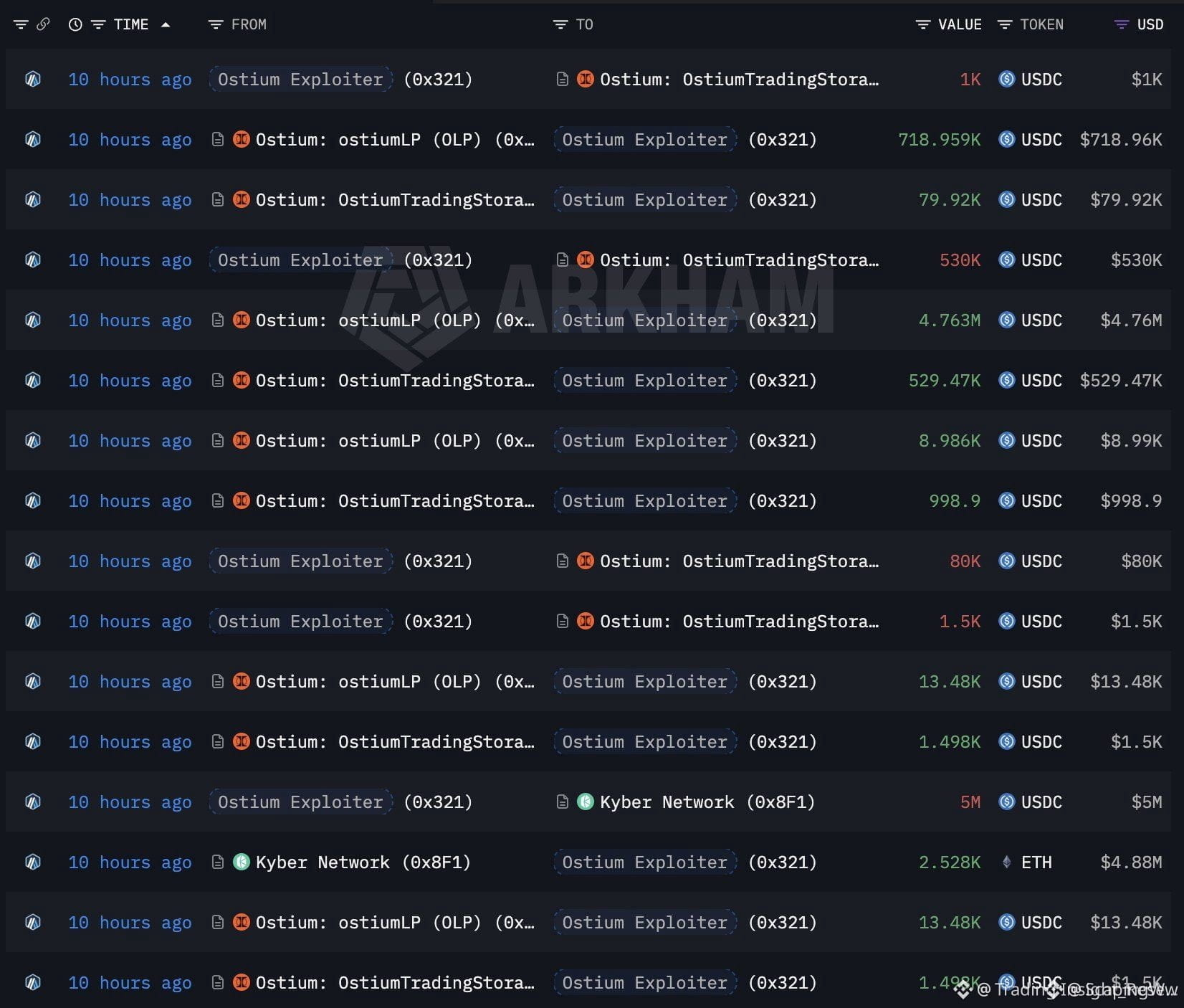The width and height of the screenshot is (1184, 1008).
Task: Click the USDC token icon in the 80K row
Action: (x=1007, y=561)
